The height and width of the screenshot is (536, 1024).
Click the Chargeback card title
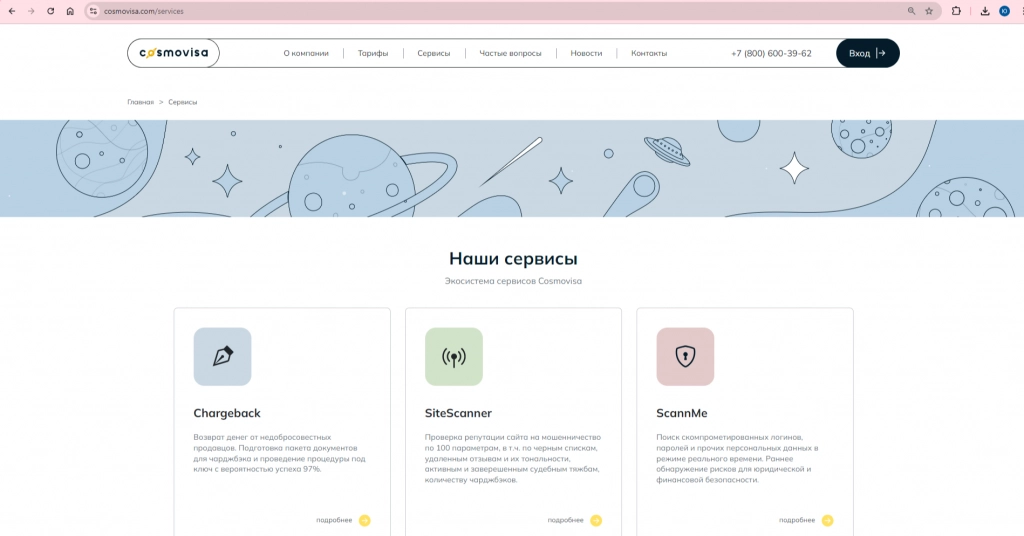[227, 413]
